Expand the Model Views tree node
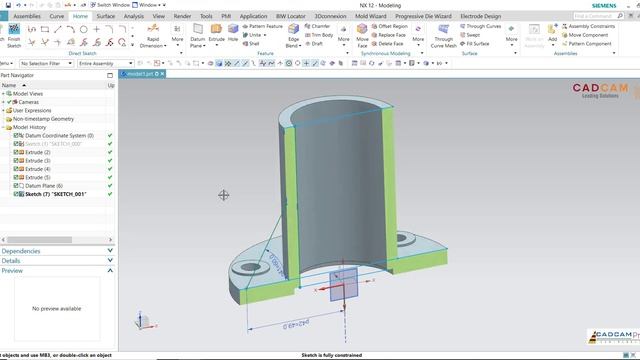The width and height of the screenshot is (640, 360). coord(3,94)
